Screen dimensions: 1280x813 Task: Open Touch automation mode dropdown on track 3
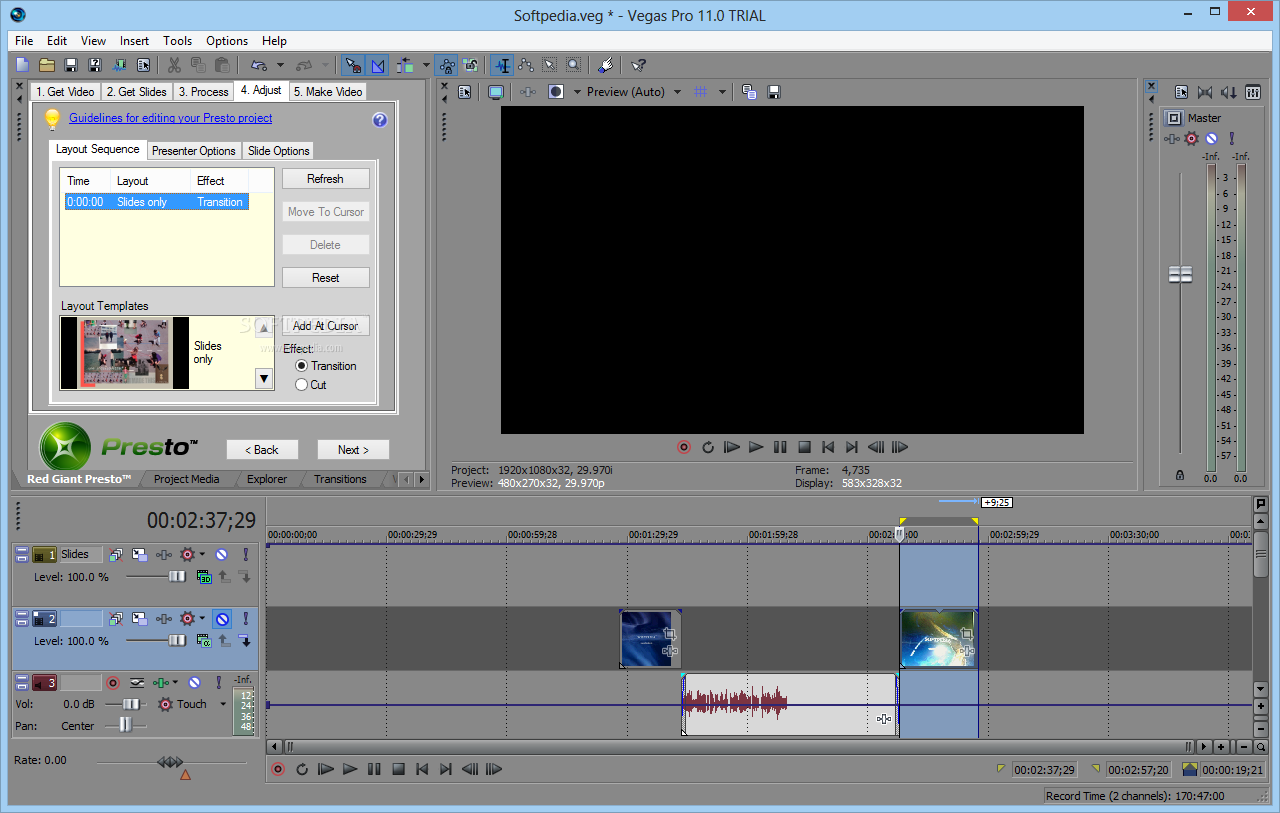pyautogui.click(x=223, y=704)
